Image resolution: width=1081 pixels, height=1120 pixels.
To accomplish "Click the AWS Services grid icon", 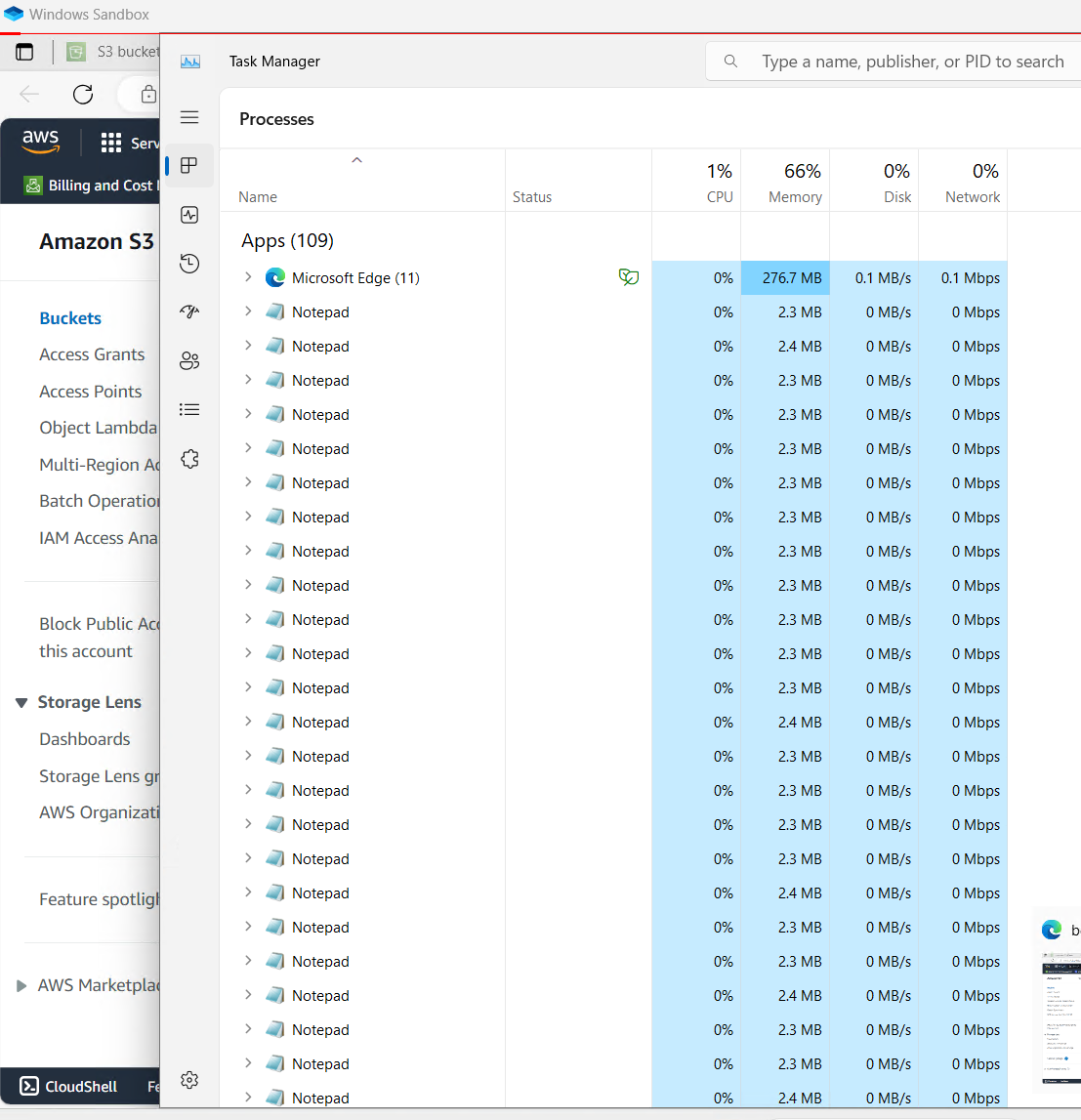I will point(111,144).
